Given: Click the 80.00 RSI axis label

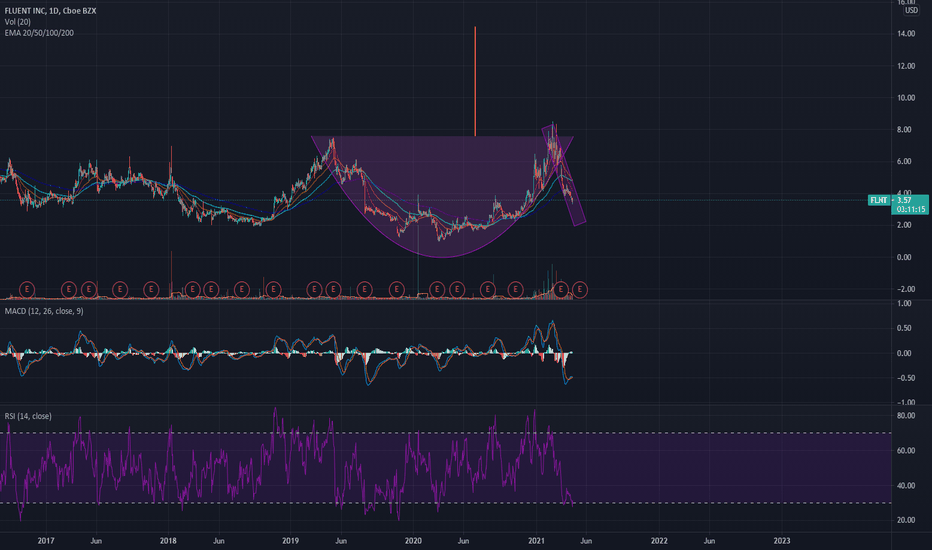Looking at the screenshot, I should [x=906, y=416].
